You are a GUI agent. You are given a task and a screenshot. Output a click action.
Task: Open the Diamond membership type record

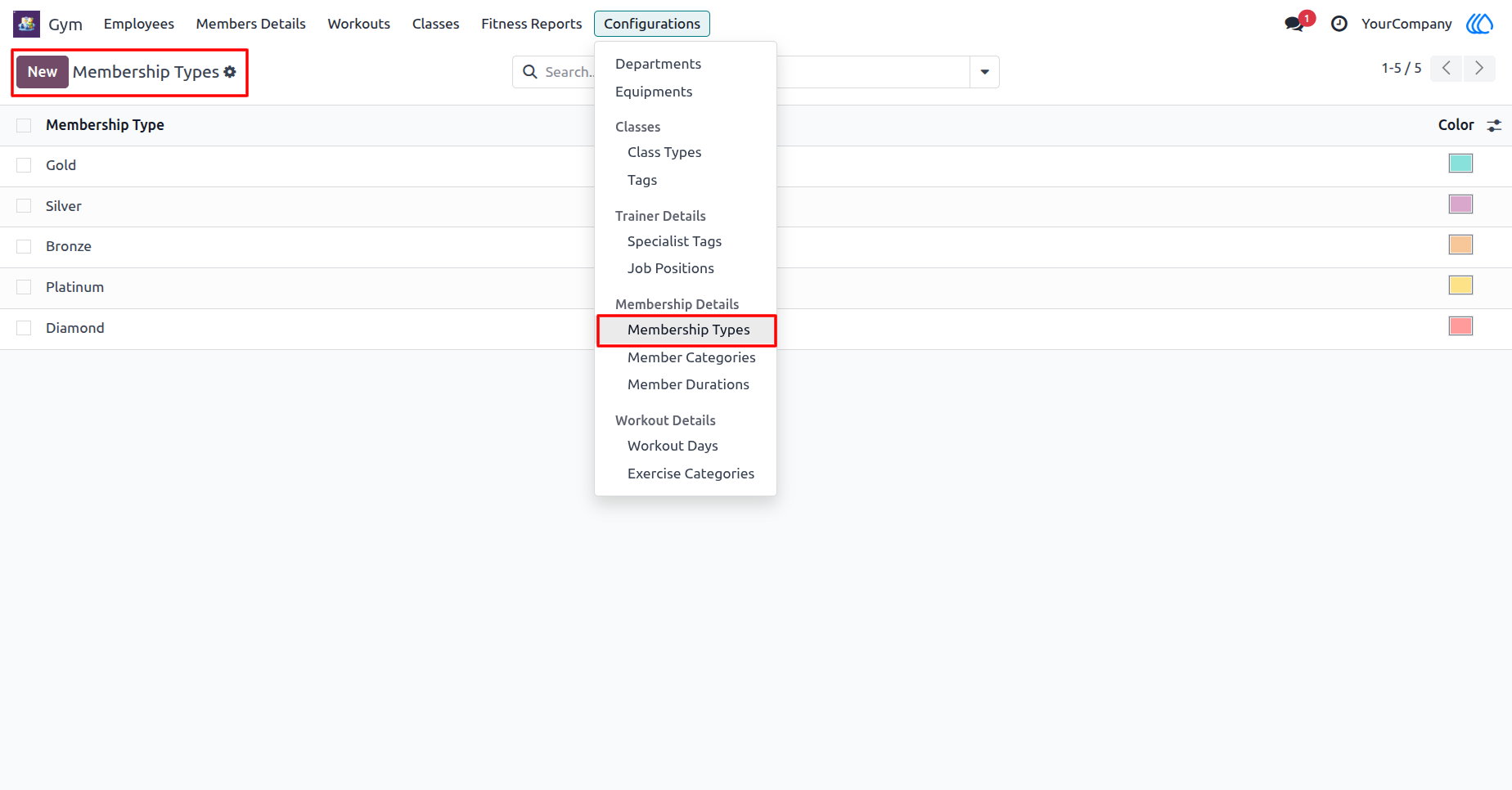[x=75, y=328]
